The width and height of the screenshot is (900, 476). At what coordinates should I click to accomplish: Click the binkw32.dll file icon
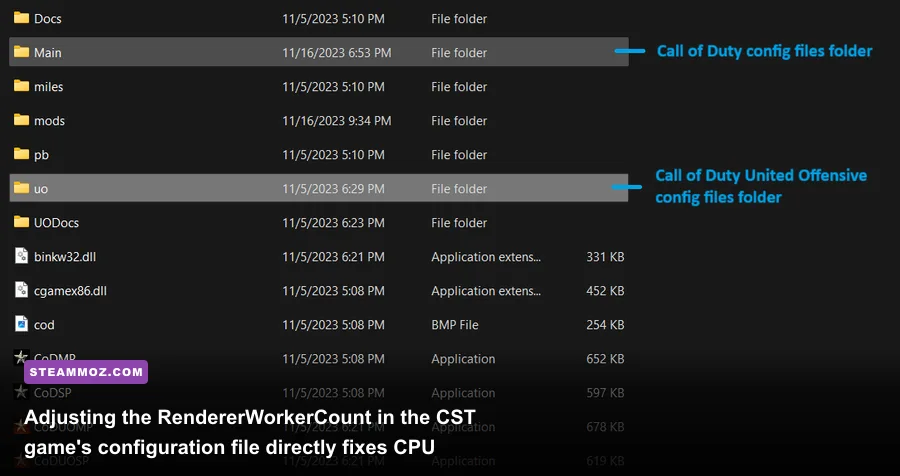(x=21, y=256)
